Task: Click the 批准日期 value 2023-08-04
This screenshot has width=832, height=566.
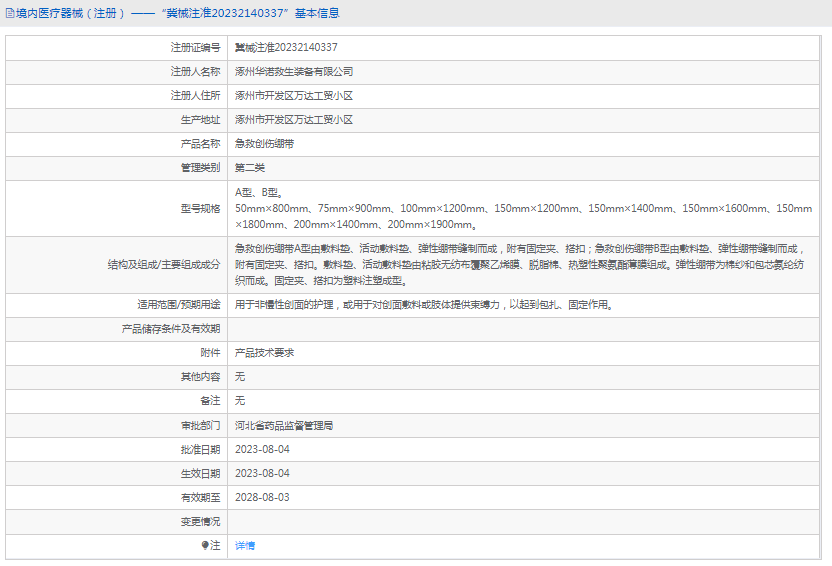Action: pyautogui.click(x=262, y=449)
